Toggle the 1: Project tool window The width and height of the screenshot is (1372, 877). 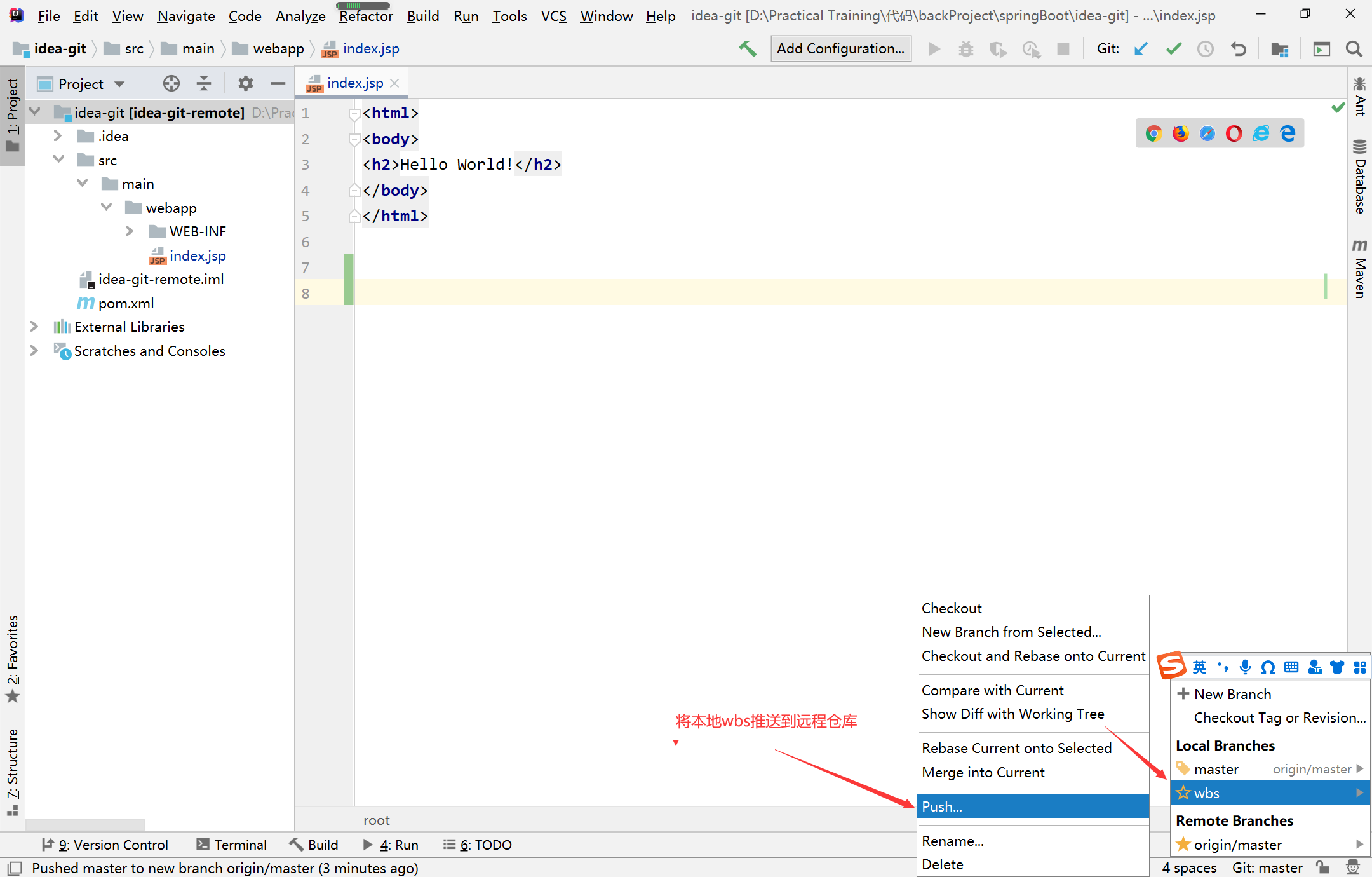(12, 115)
